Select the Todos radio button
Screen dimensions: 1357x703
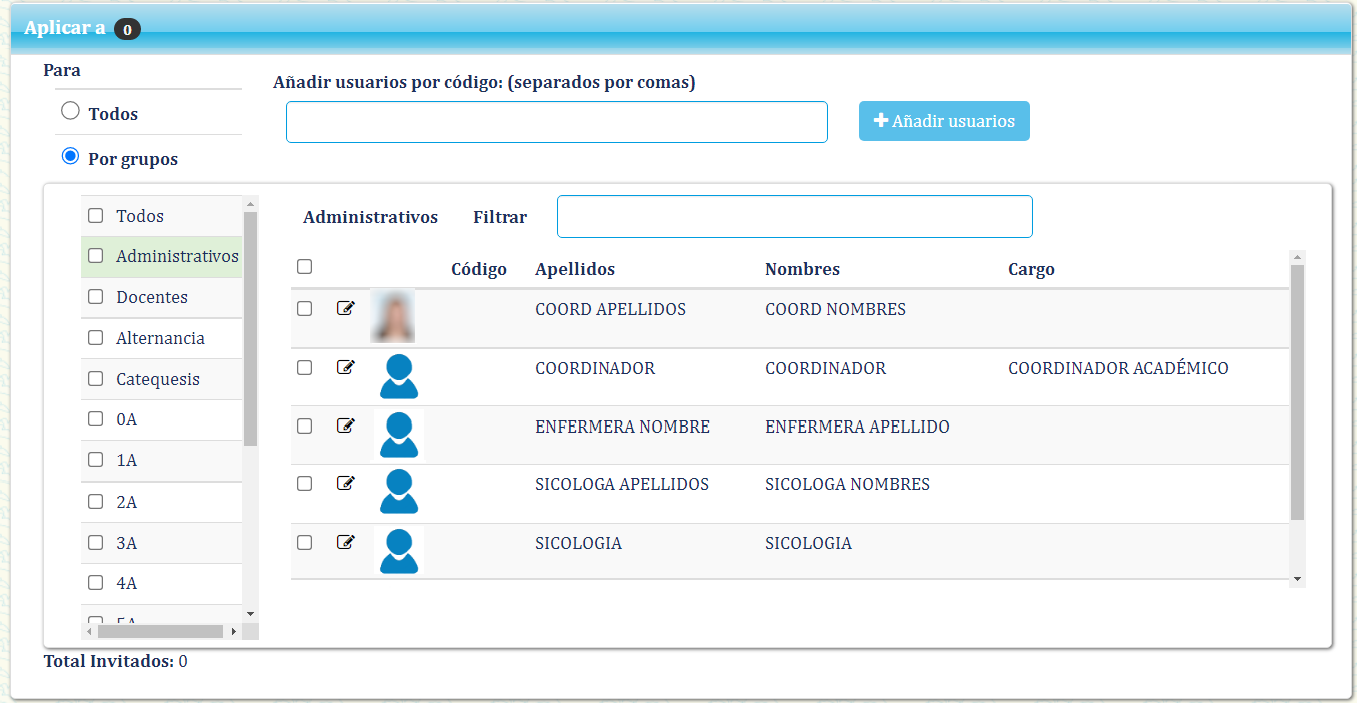[70, 111]
